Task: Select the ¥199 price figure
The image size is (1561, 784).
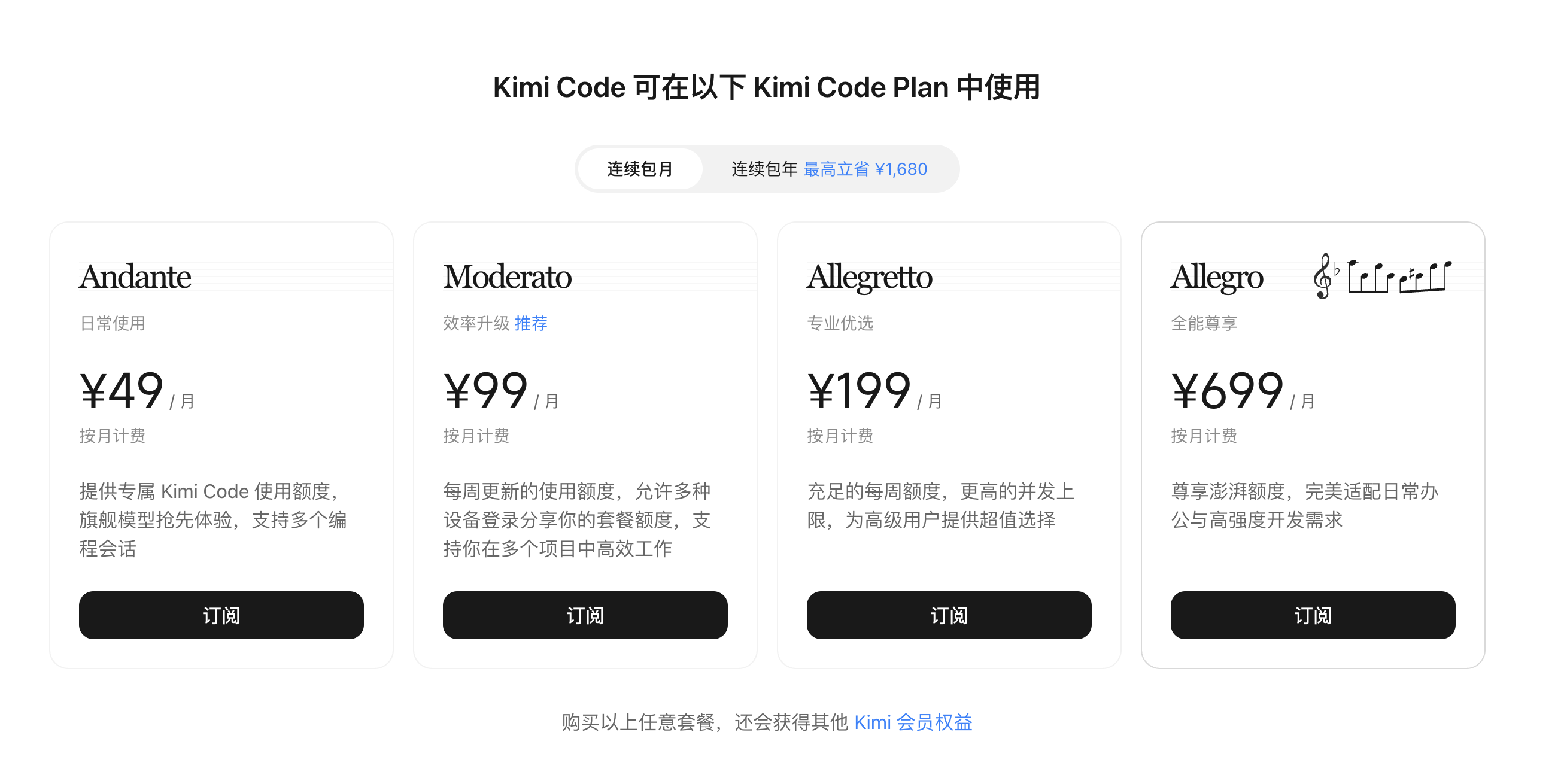Action: pos(860,391)
